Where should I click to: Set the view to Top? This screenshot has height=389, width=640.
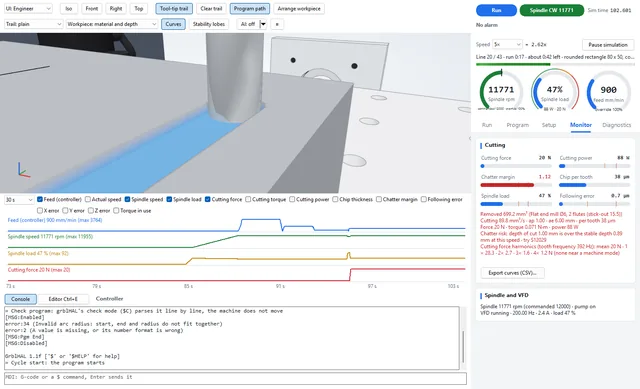click(139, 9)
